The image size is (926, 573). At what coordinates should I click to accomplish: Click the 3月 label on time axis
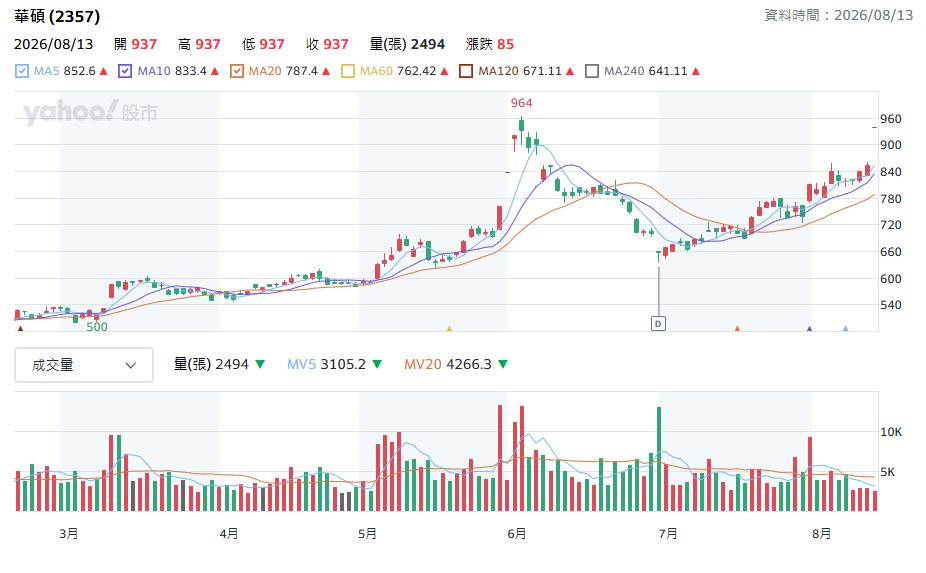pyautogui.click(x=69, y=533)
